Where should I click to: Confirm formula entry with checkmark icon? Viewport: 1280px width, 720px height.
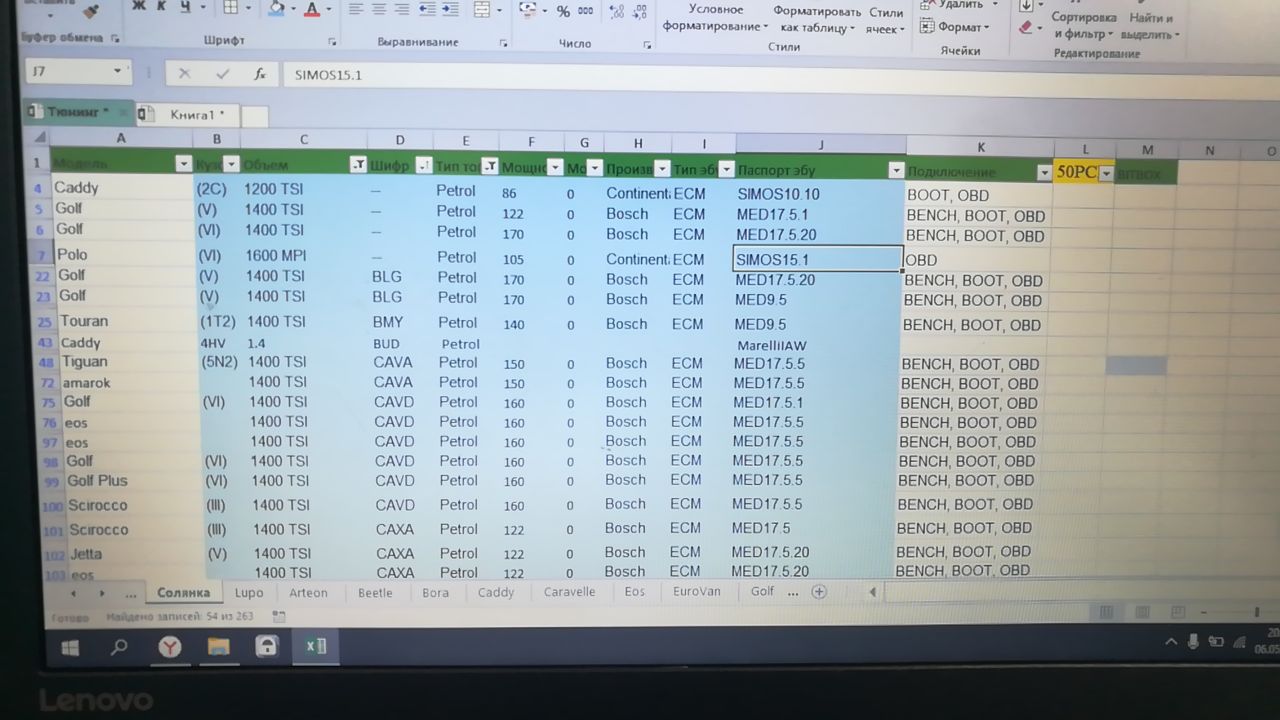tap(222, 74)
